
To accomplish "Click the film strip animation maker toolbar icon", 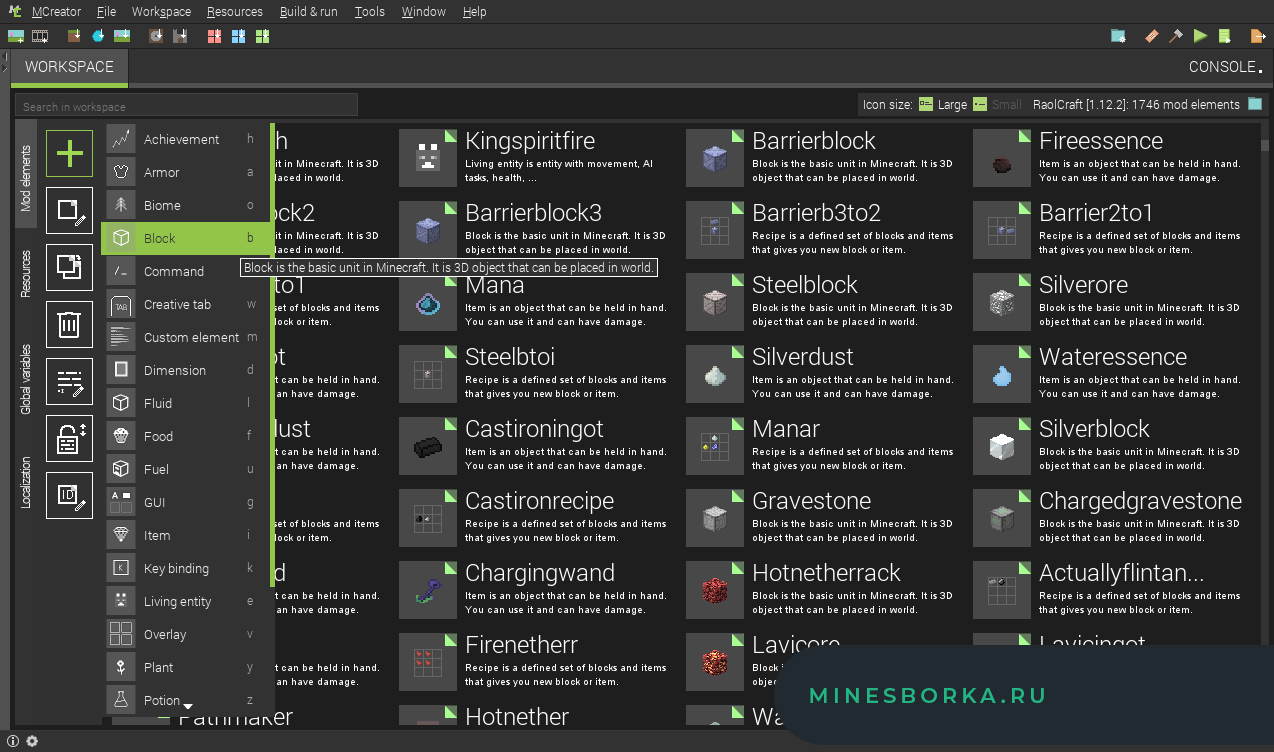I will (x=40, y=36).
